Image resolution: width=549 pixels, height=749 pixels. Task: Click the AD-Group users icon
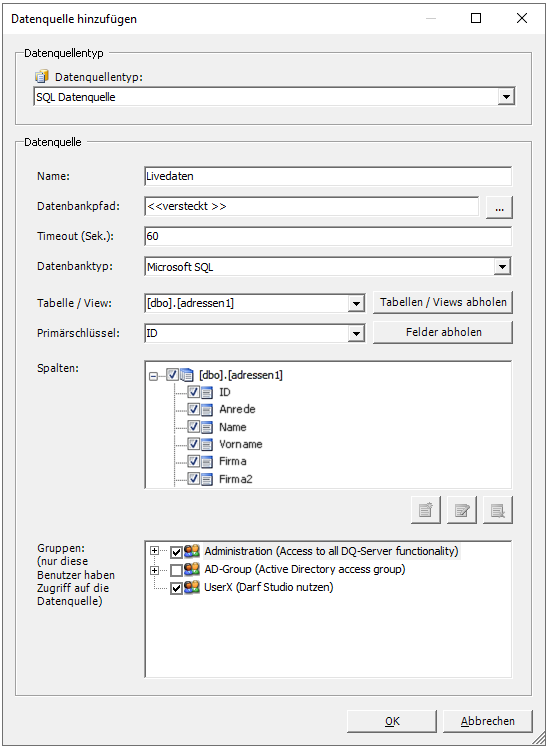tap(192, 569)
